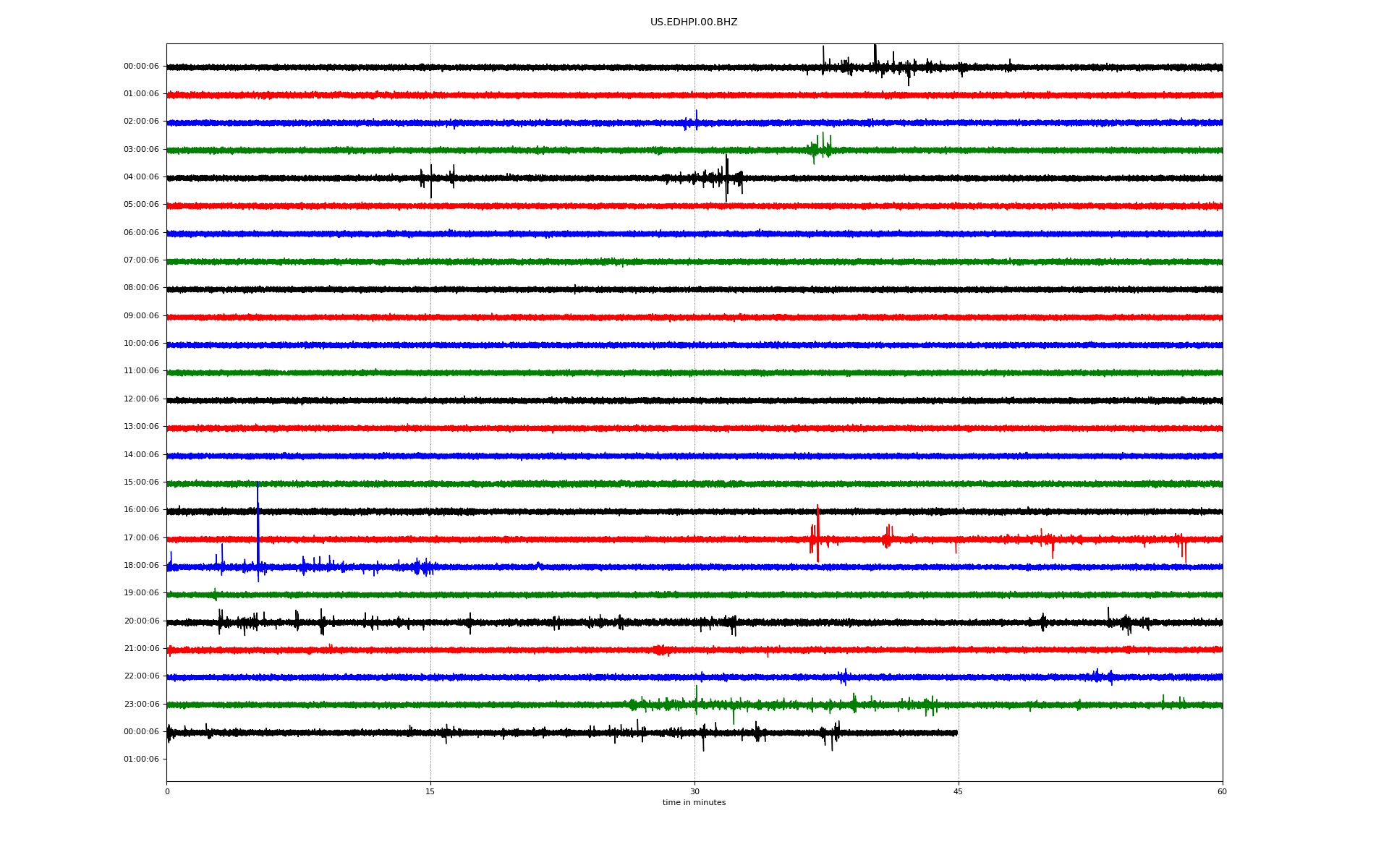Click the green burst on the 03:00:06 trace
Viewport: 1389px width, 868px height.
click(x=820, y=148)
